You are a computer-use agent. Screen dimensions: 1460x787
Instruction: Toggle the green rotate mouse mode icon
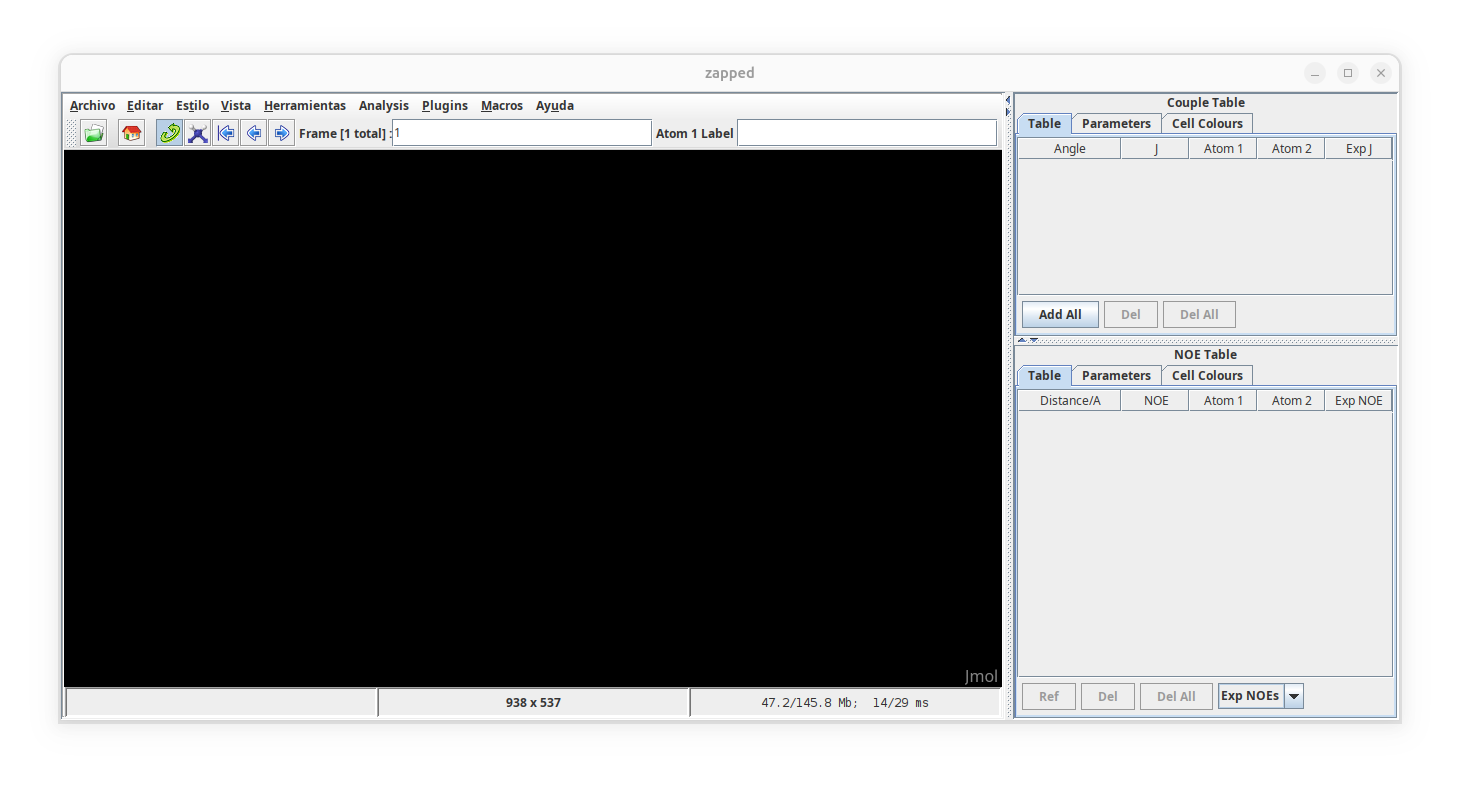170,133
